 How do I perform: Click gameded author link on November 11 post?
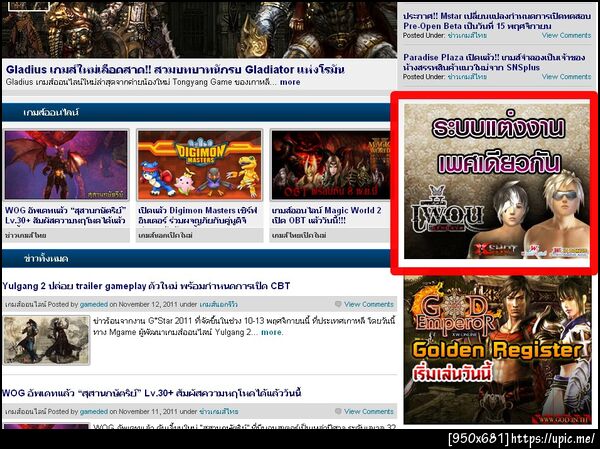(x=94, y=411)
